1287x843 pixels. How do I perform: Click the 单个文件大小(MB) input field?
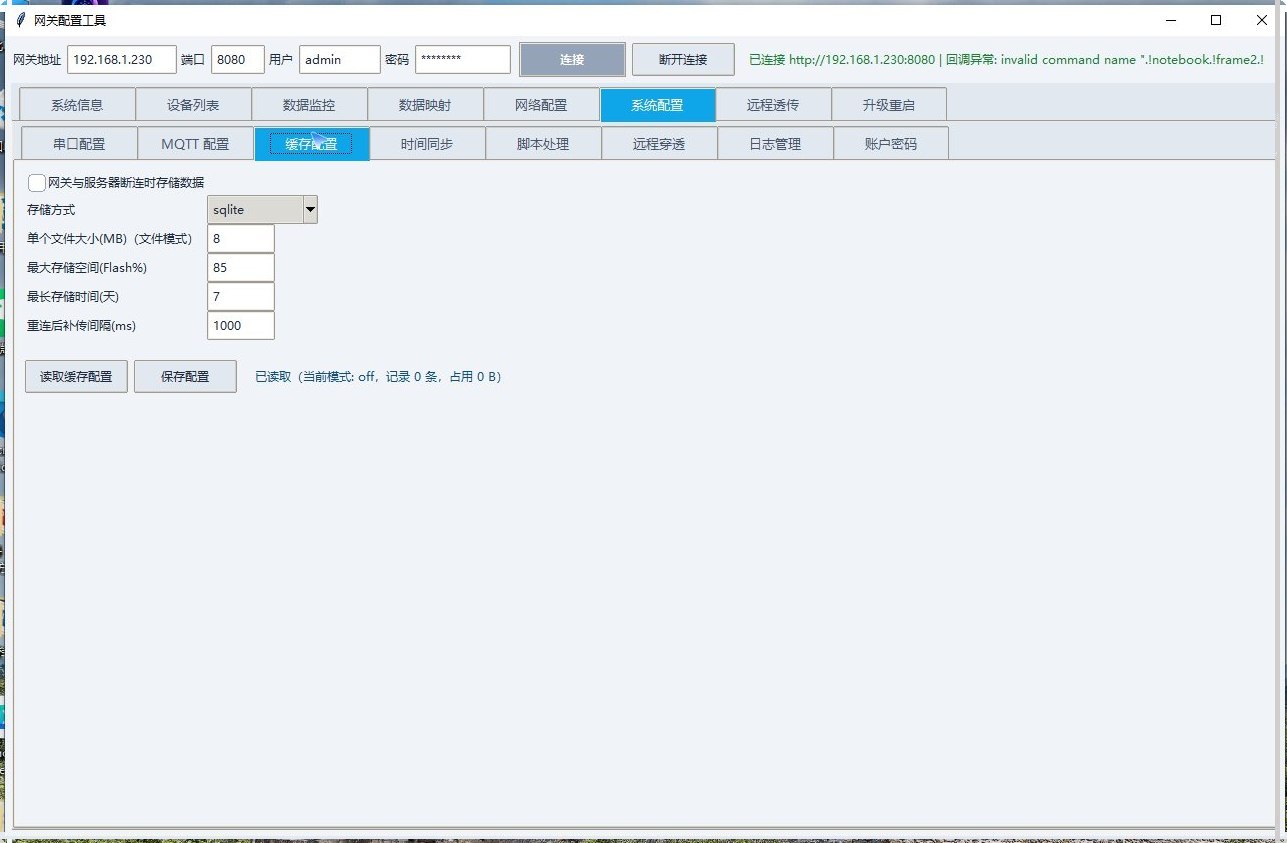pos(241,239)
